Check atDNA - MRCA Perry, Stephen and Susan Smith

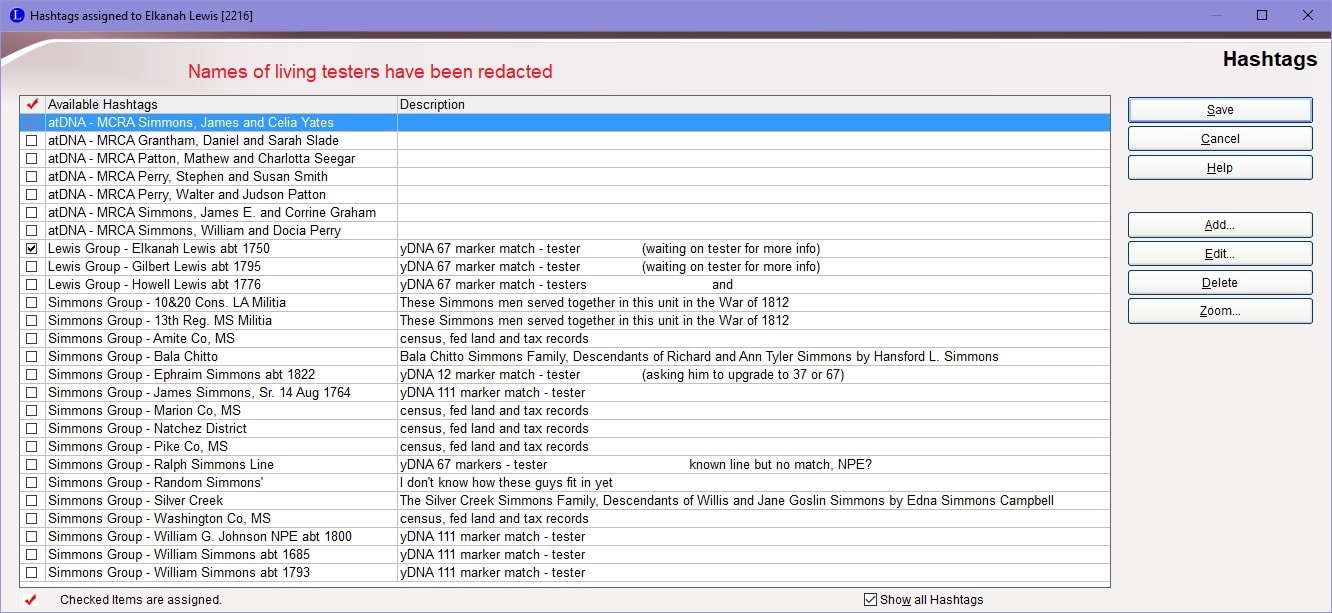[x=32, y=177]
